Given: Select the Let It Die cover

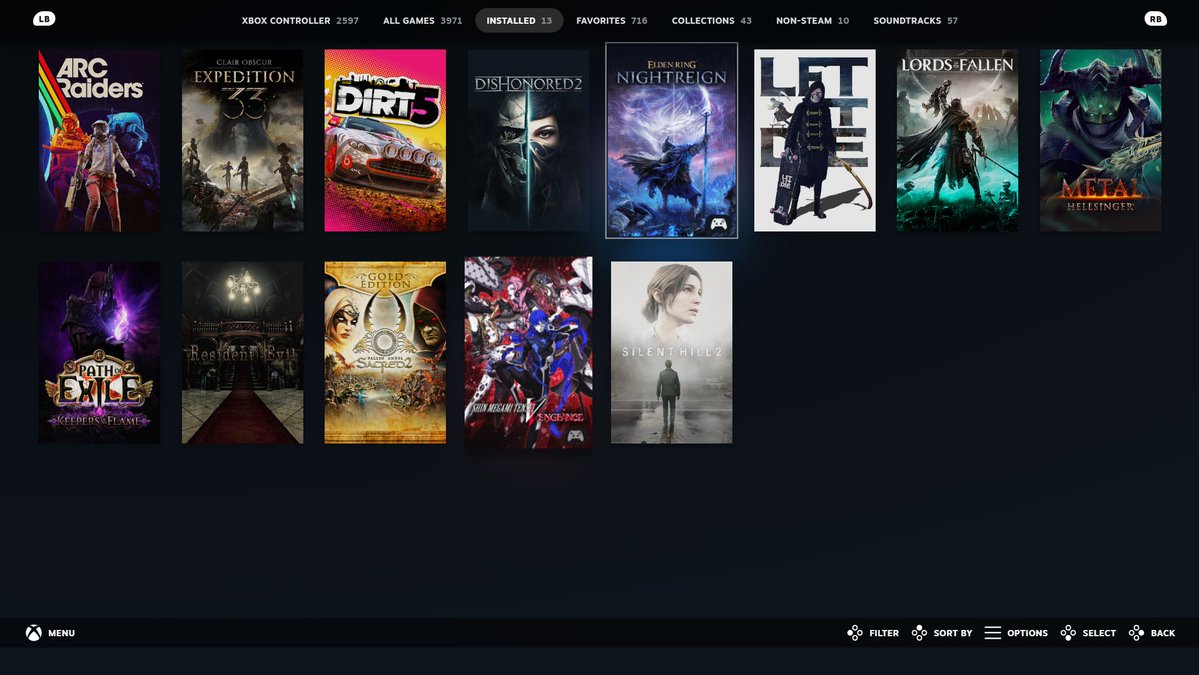Looking at the screenshot, I should [x=814, y=141].
